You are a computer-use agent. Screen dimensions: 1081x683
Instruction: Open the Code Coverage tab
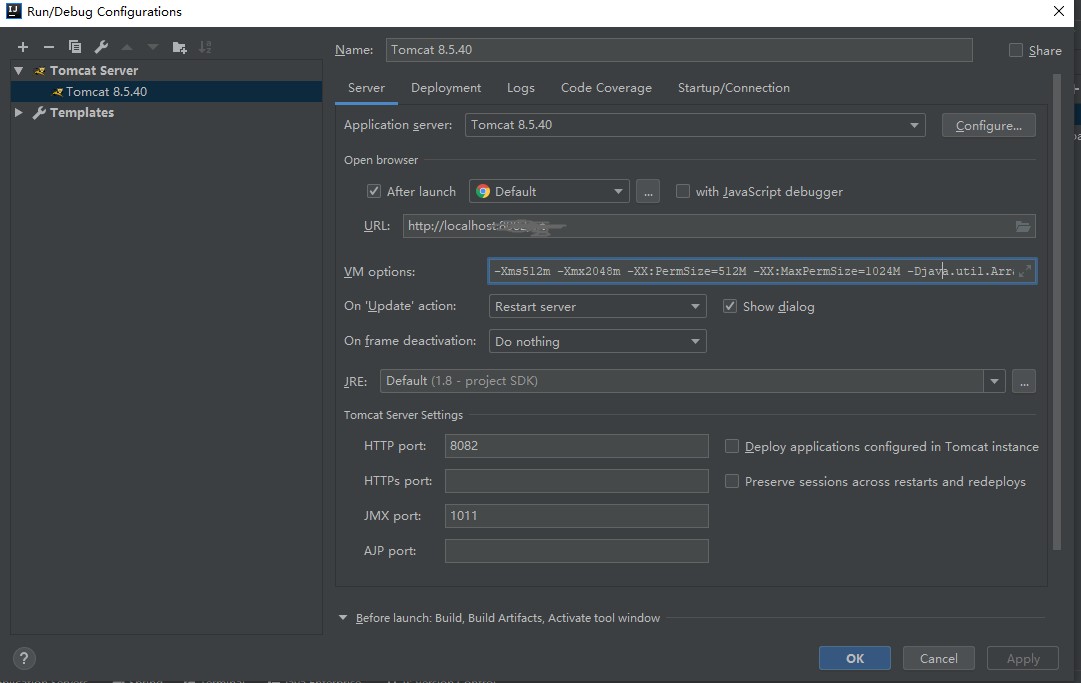(x=606, y=88)
